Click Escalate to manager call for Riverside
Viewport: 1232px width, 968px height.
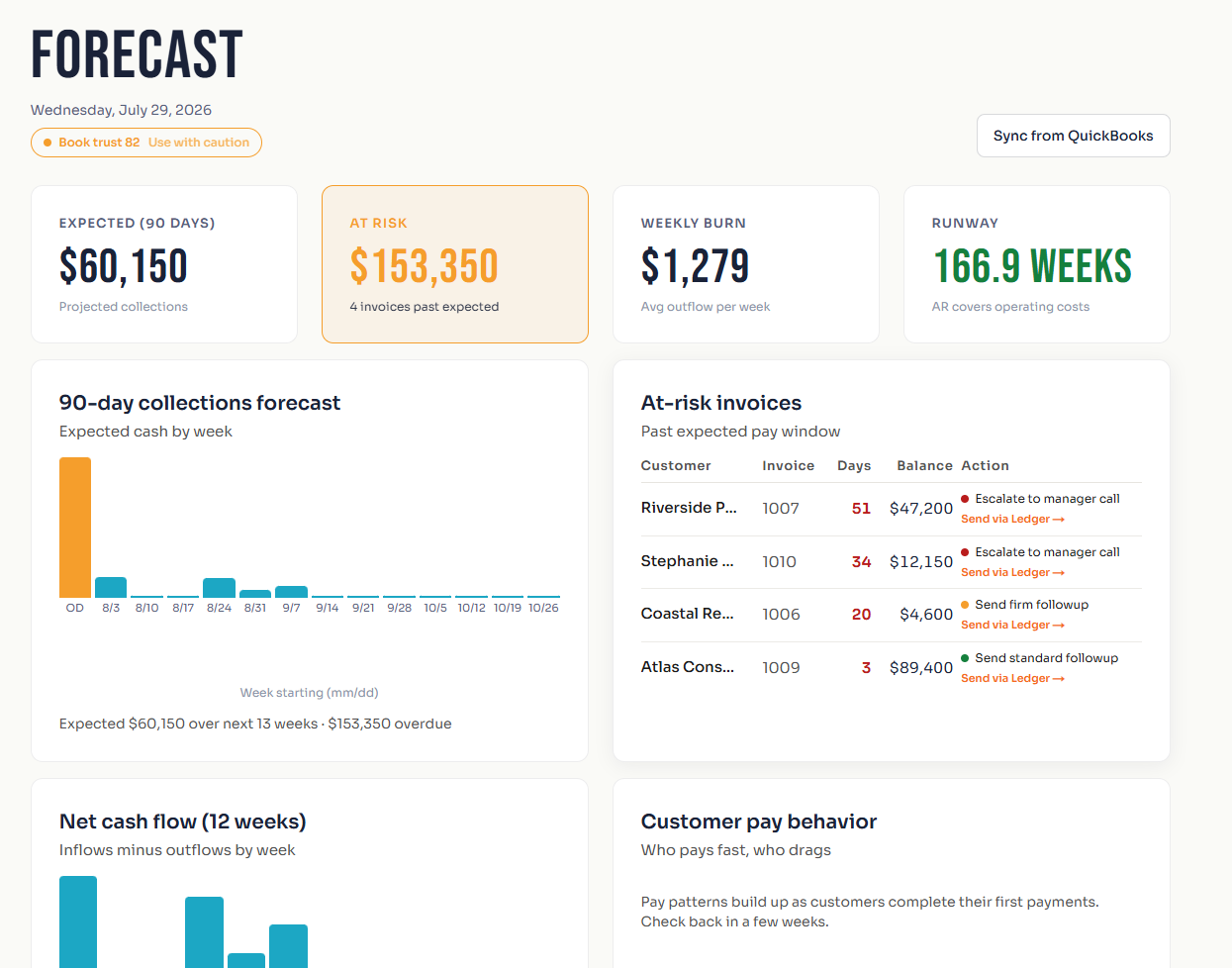(x=1047, y=499)
